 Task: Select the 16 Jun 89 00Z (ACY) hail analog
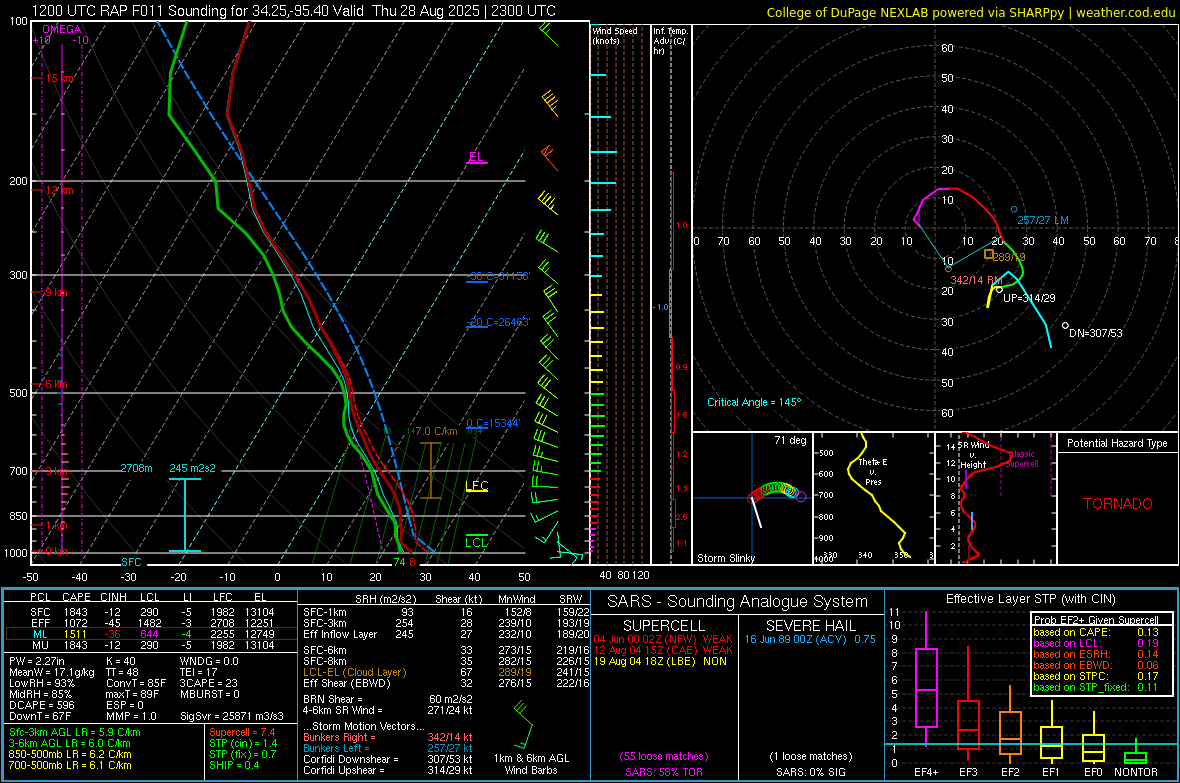[810, 639]
